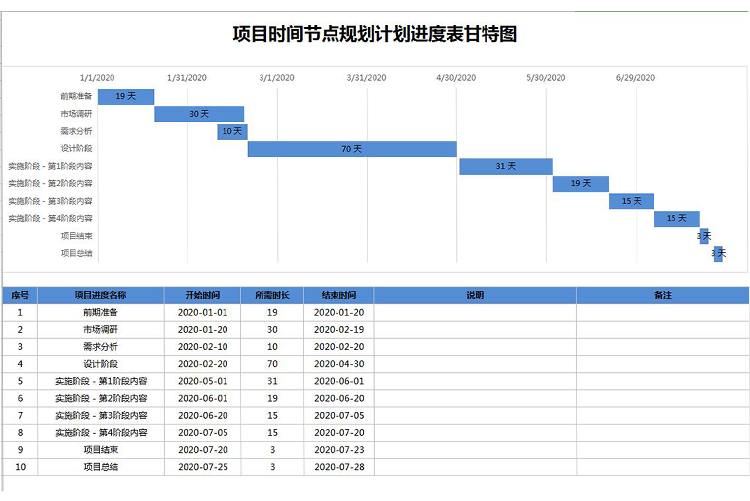Viewport: 750px width, 501px height.
Task: Click end date cell 2020-07-28
Action: [339, 467]
